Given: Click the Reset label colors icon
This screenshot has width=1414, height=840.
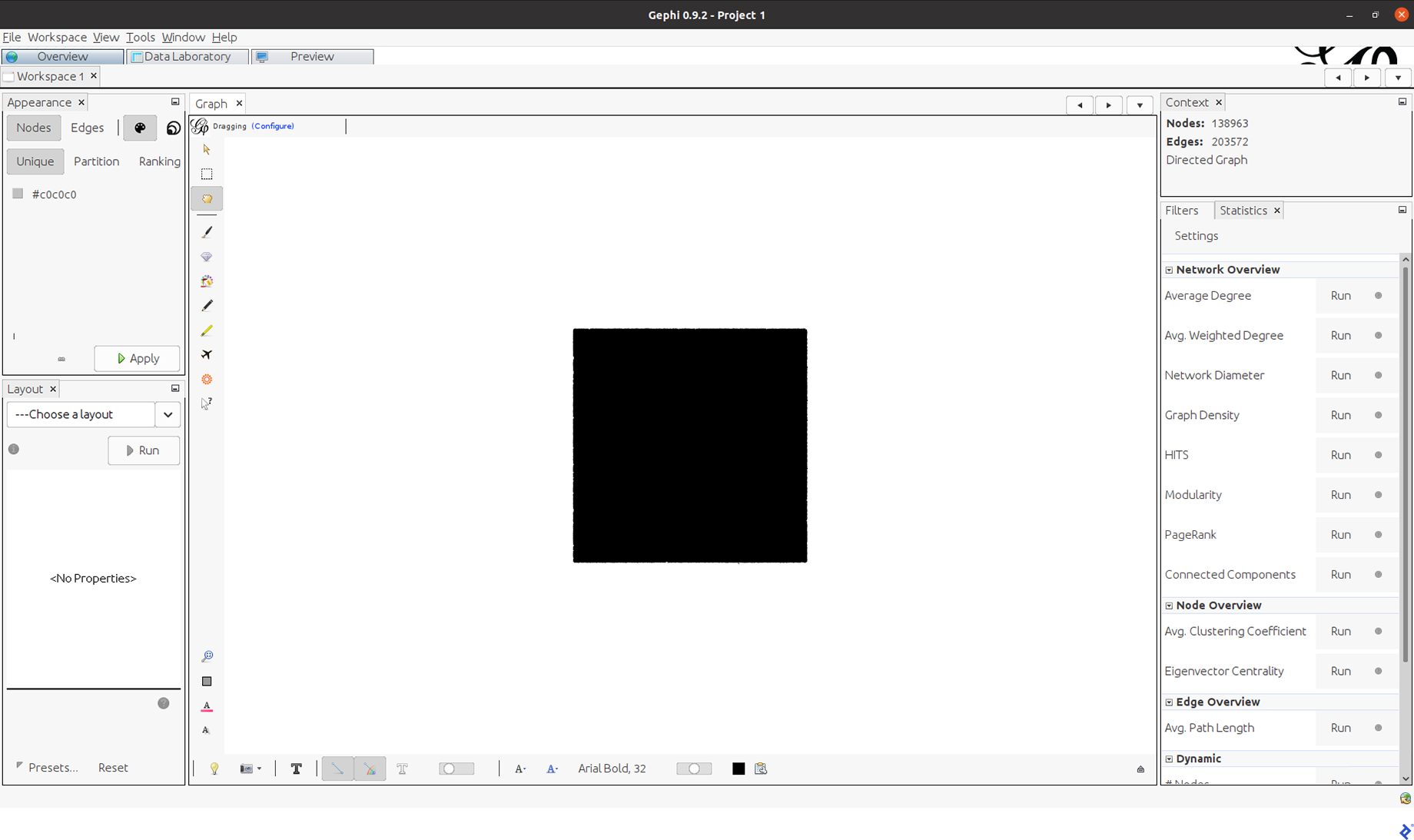Looking at the screenshot, I should [x=207, y=706].
